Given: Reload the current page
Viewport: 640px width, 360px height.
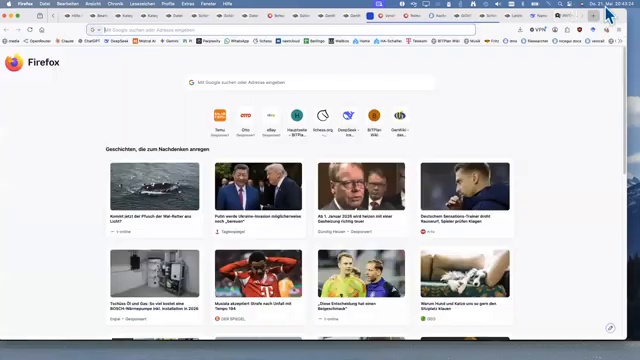Looking at the screenshot, I should (30, 30).
